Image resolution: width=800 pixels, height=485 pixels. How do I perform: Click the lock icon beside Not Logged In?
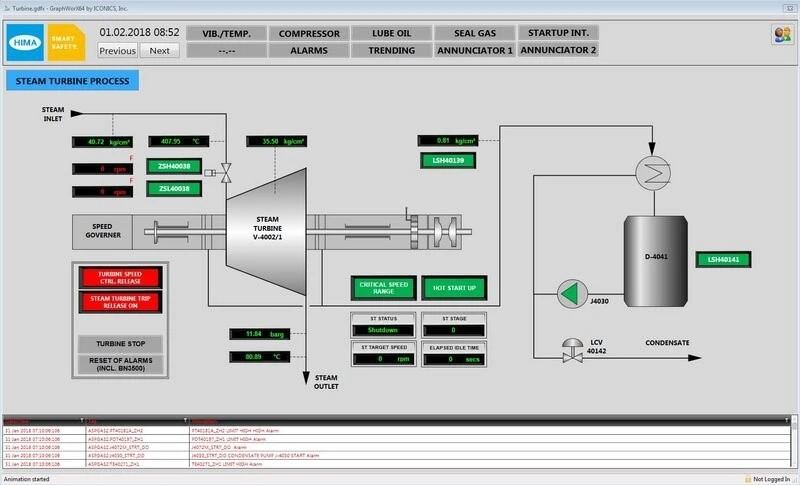[748, 479]
